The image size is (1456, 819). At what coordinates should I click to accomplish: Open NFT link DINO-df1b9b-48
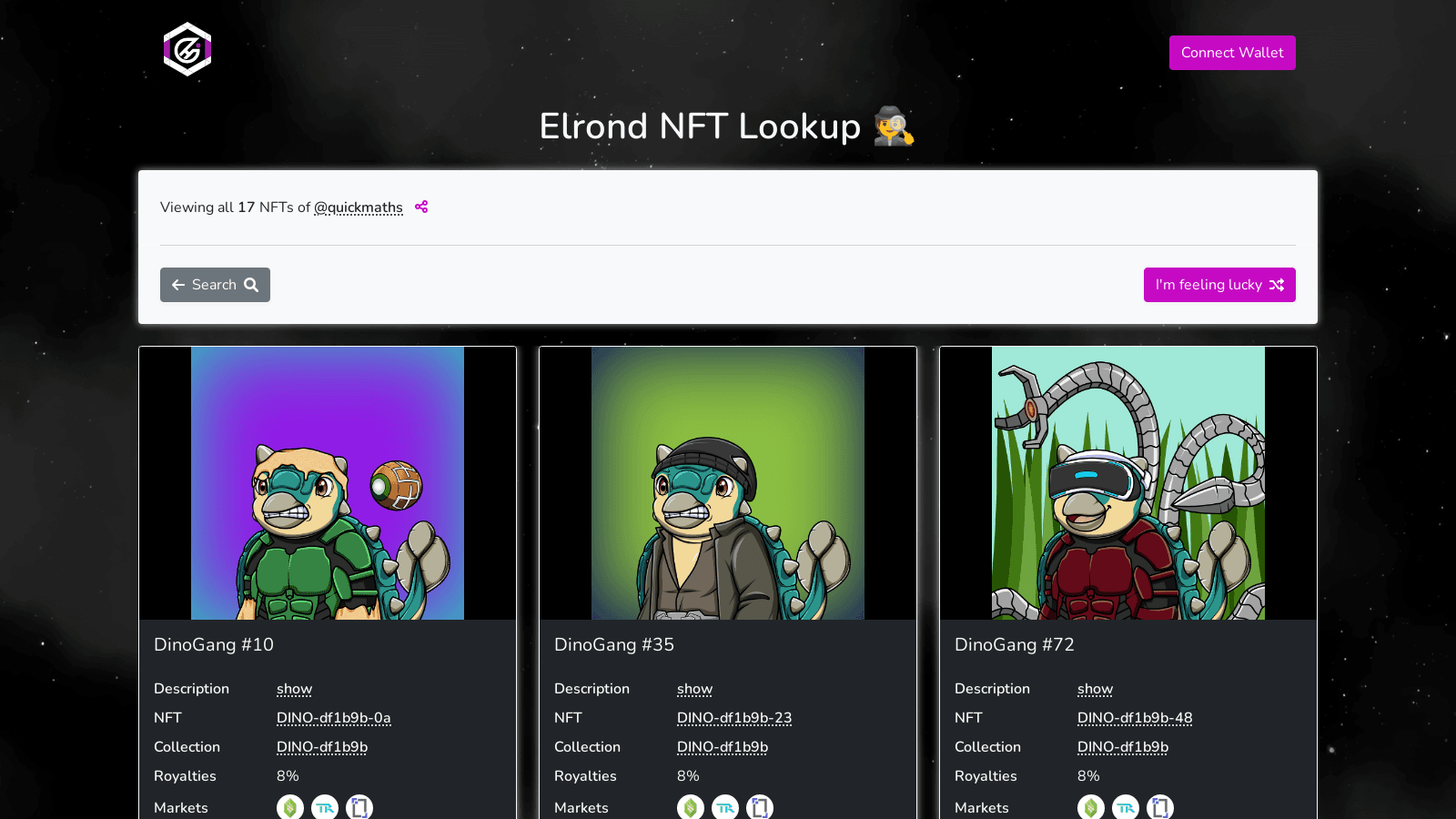coord(1135,718)
